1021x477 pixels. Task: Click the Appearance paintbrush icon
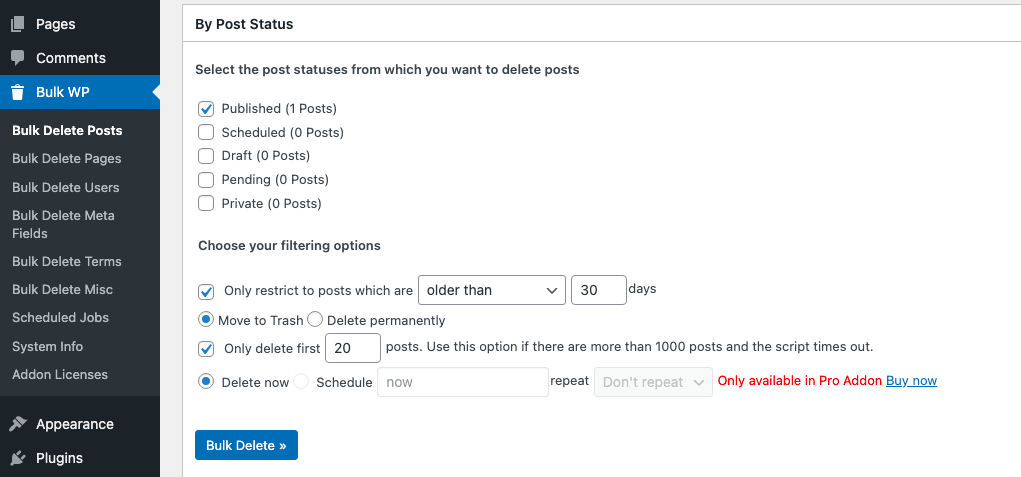click(18, 424)
